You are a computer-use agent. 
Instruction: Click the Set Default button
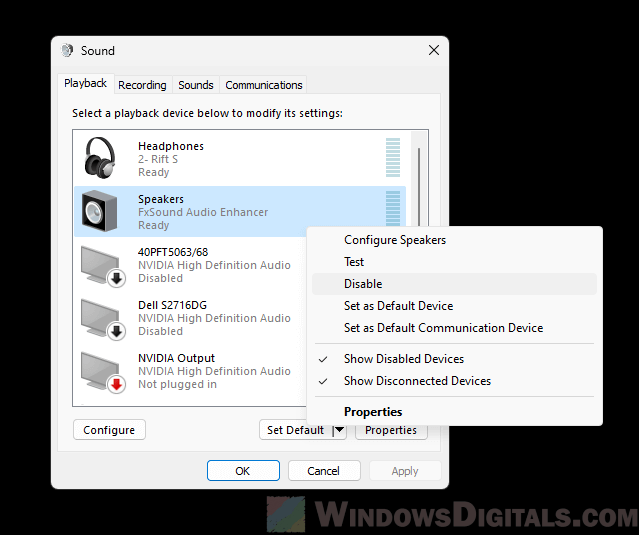point(296,430)
